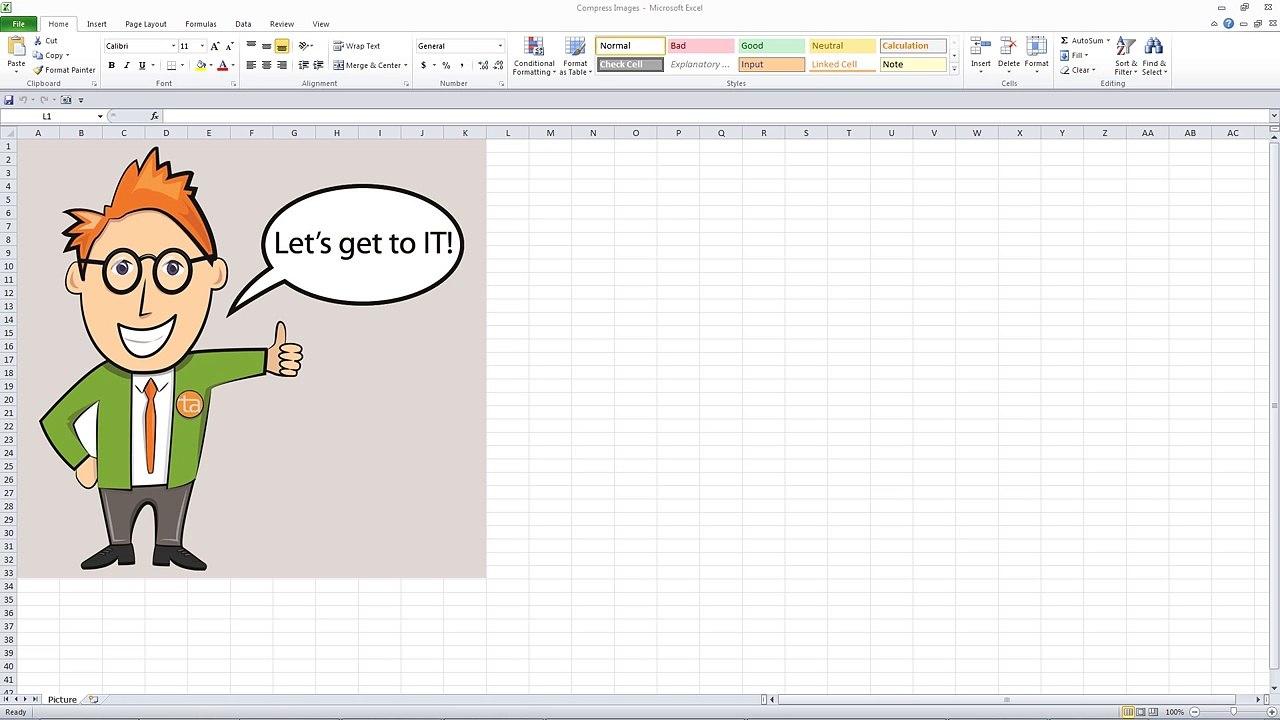Apply the dollar Accounting Number Format
The height and width of the screenshot is (720, 1280).
point(423,65)
